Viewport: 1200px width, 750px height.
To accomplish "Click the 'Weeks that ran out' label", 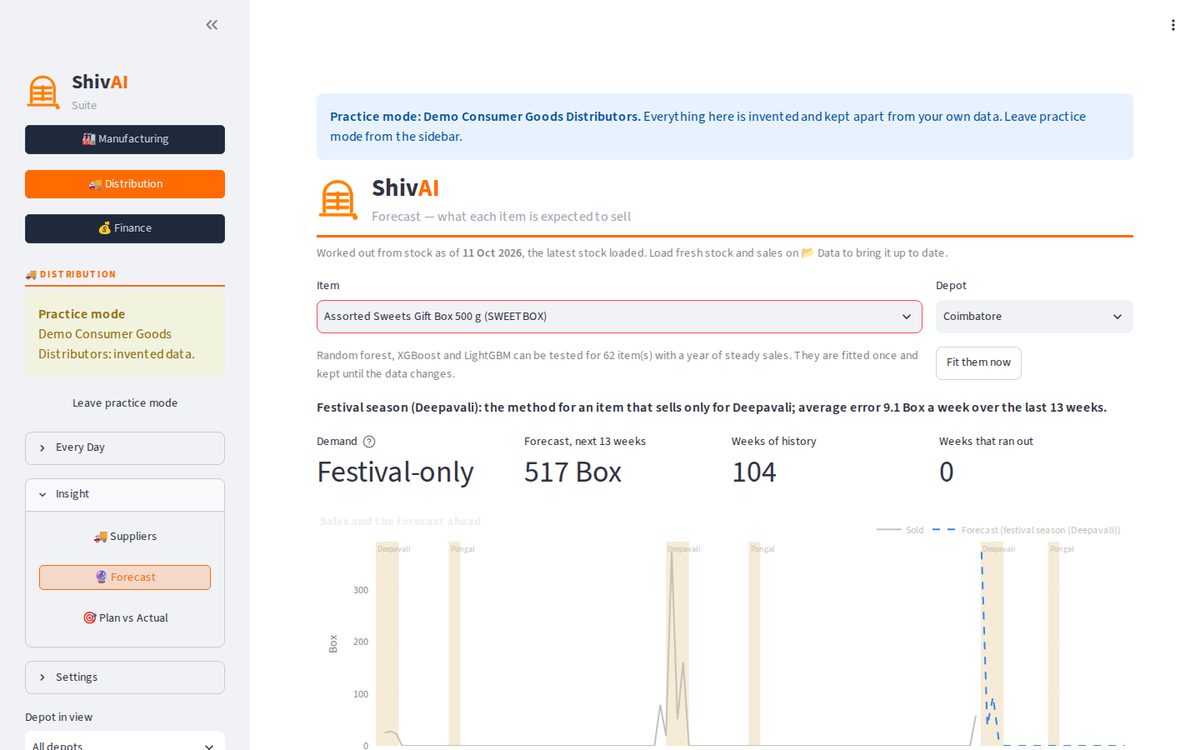I will pos(986,441).
